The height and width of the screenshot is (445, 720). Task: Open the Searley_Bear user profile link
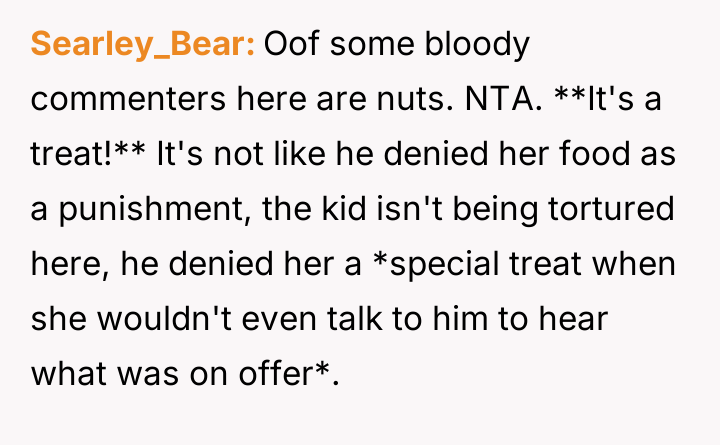pyautogui.click(x=144, y=46)
